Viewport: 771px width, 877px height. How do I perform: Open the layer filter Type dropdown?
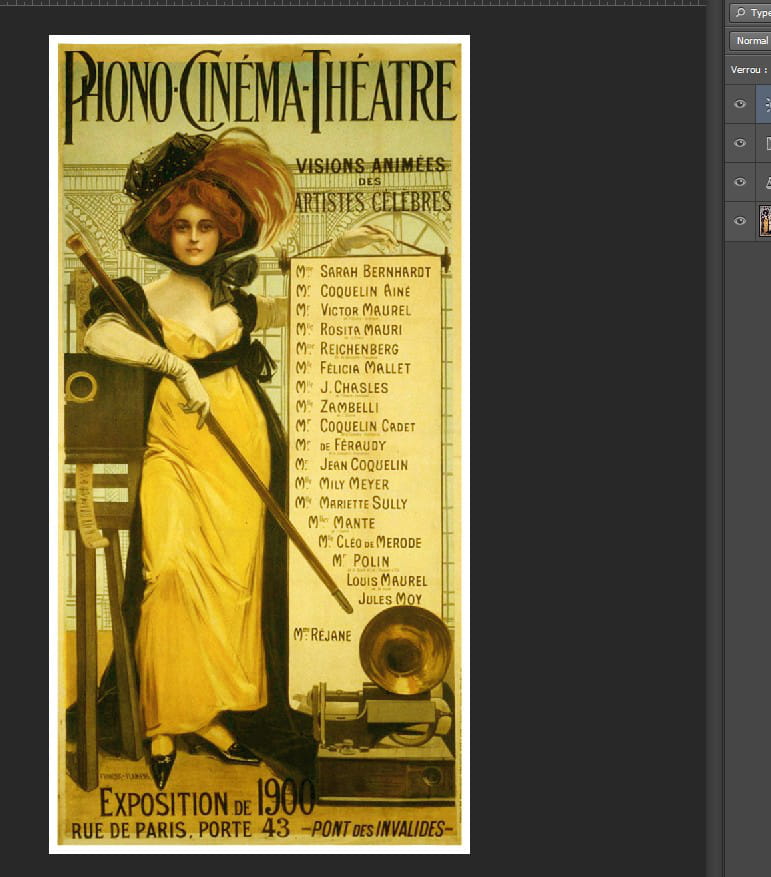(x=751, y=12)
